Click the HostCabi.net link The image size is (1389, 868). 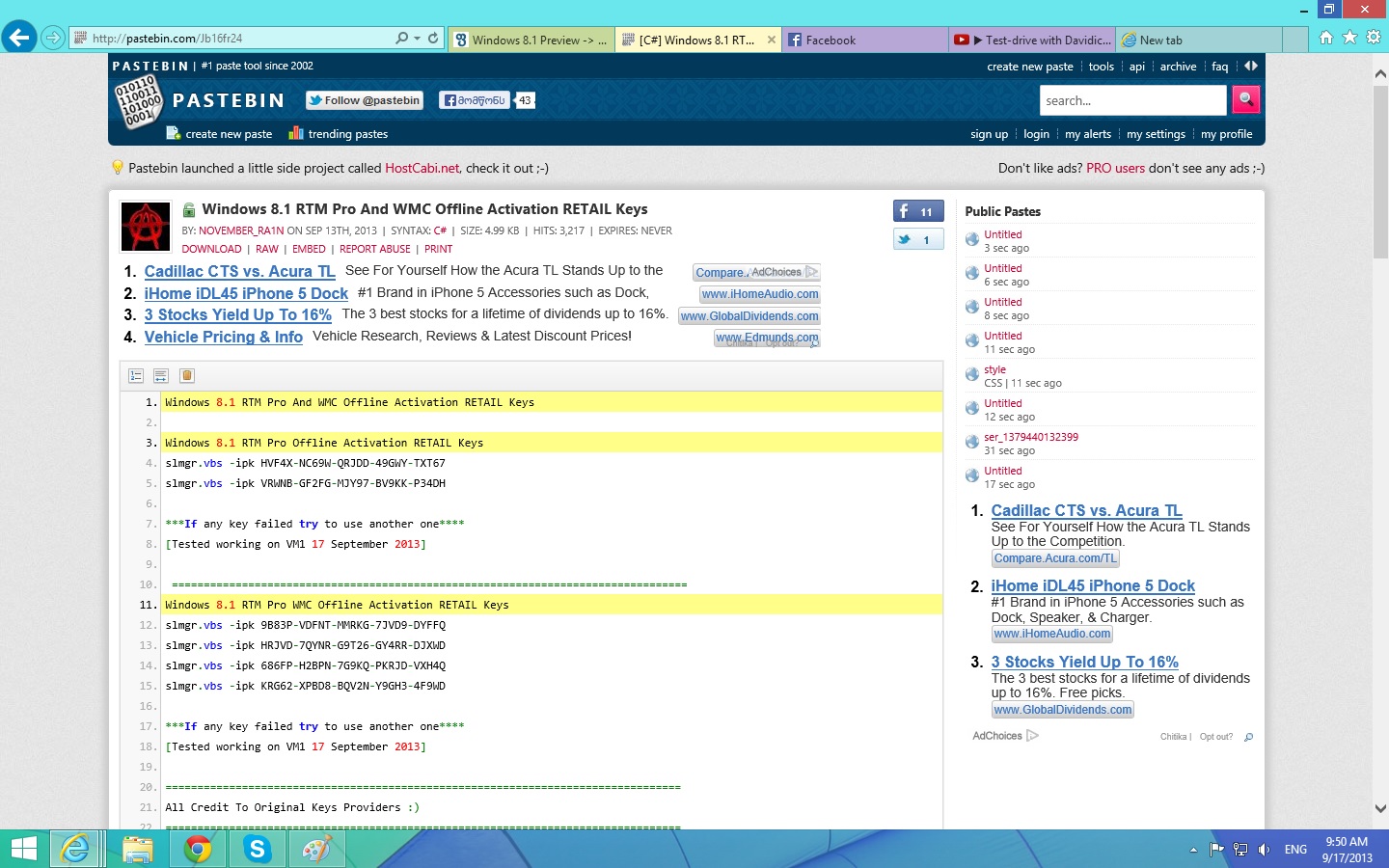click(x=422, y=168)
